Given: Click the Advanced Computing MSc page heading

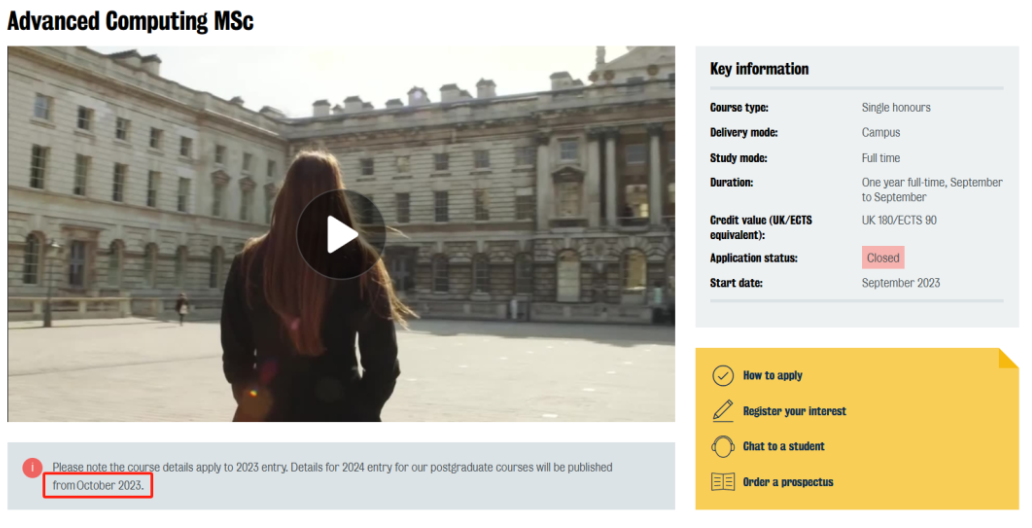Looking at the screenshot, I should coord(130,21).
